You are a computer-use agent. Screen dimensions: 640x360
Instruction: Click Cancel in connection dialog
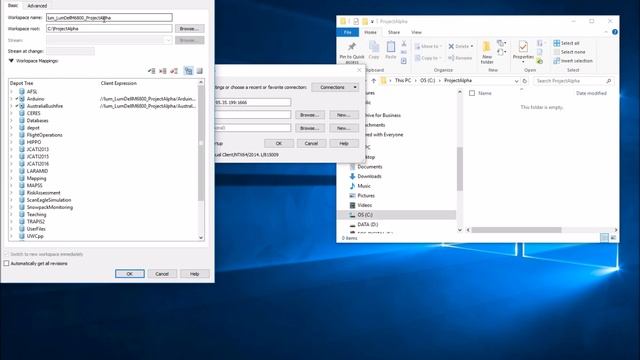(x=311, y=143)
